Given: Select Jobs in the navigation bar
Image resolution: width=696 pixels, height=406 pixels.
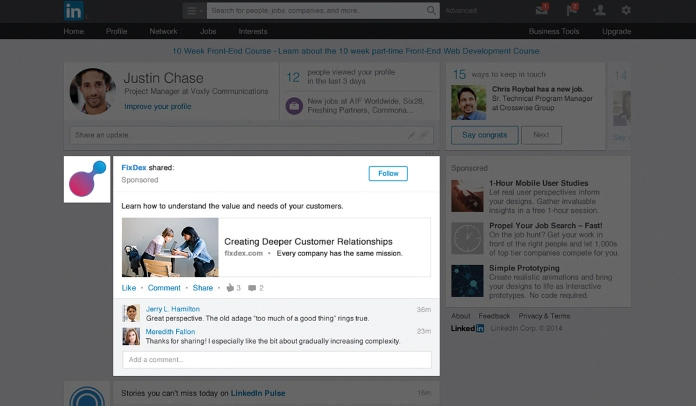Looking at the screenshot, I should pos(207,31).
